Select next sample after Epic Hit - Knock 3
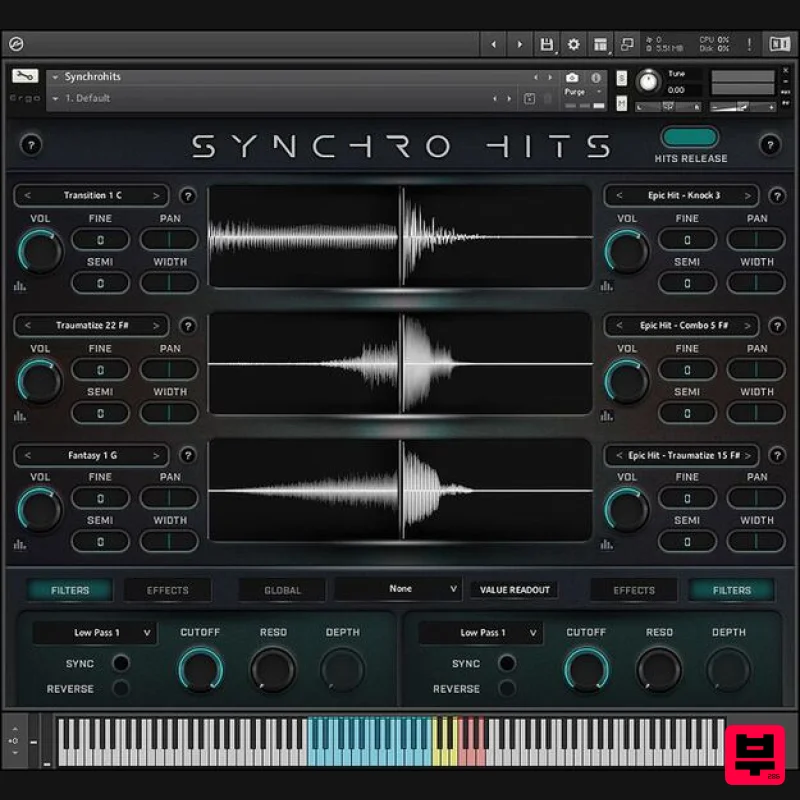 [x=747, y=196]
